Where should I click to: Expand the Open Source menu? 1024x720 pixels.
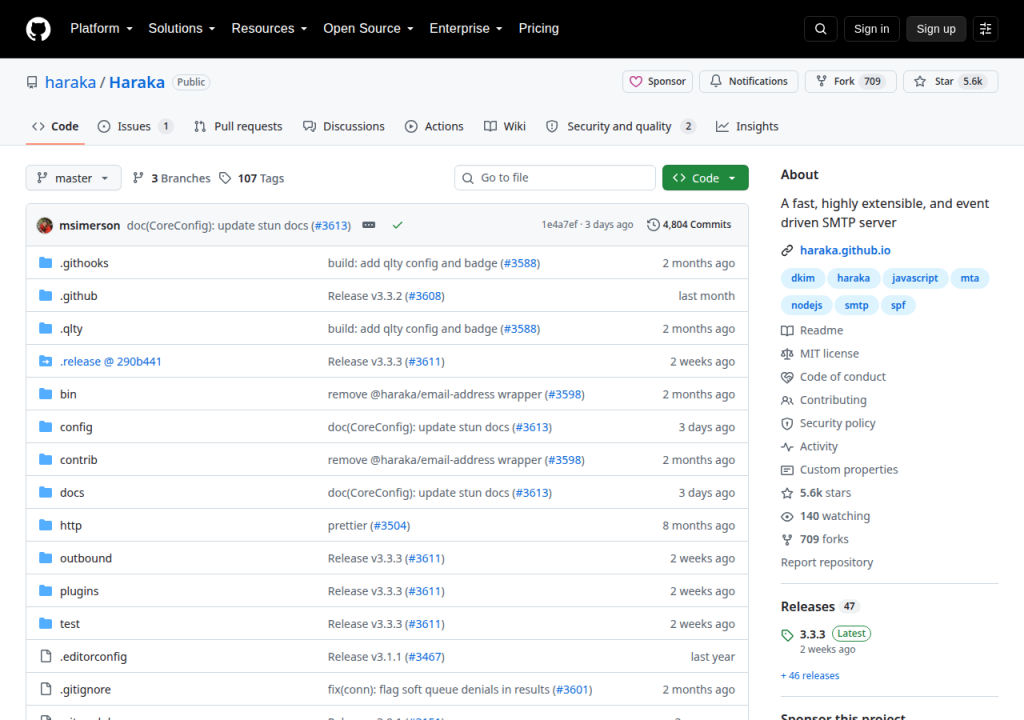368,29
